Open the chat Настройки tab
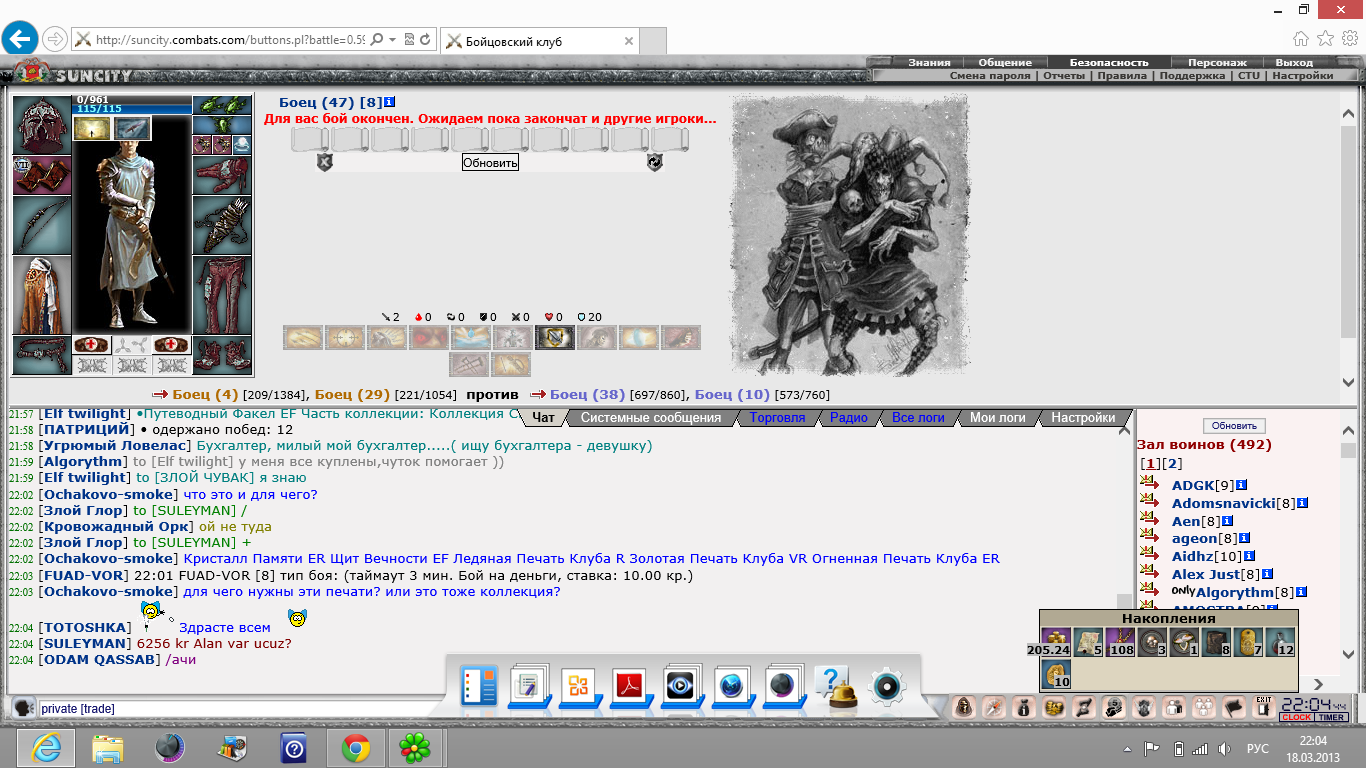This screenshot has height=768, width=1366. [x=1083, y=418]
